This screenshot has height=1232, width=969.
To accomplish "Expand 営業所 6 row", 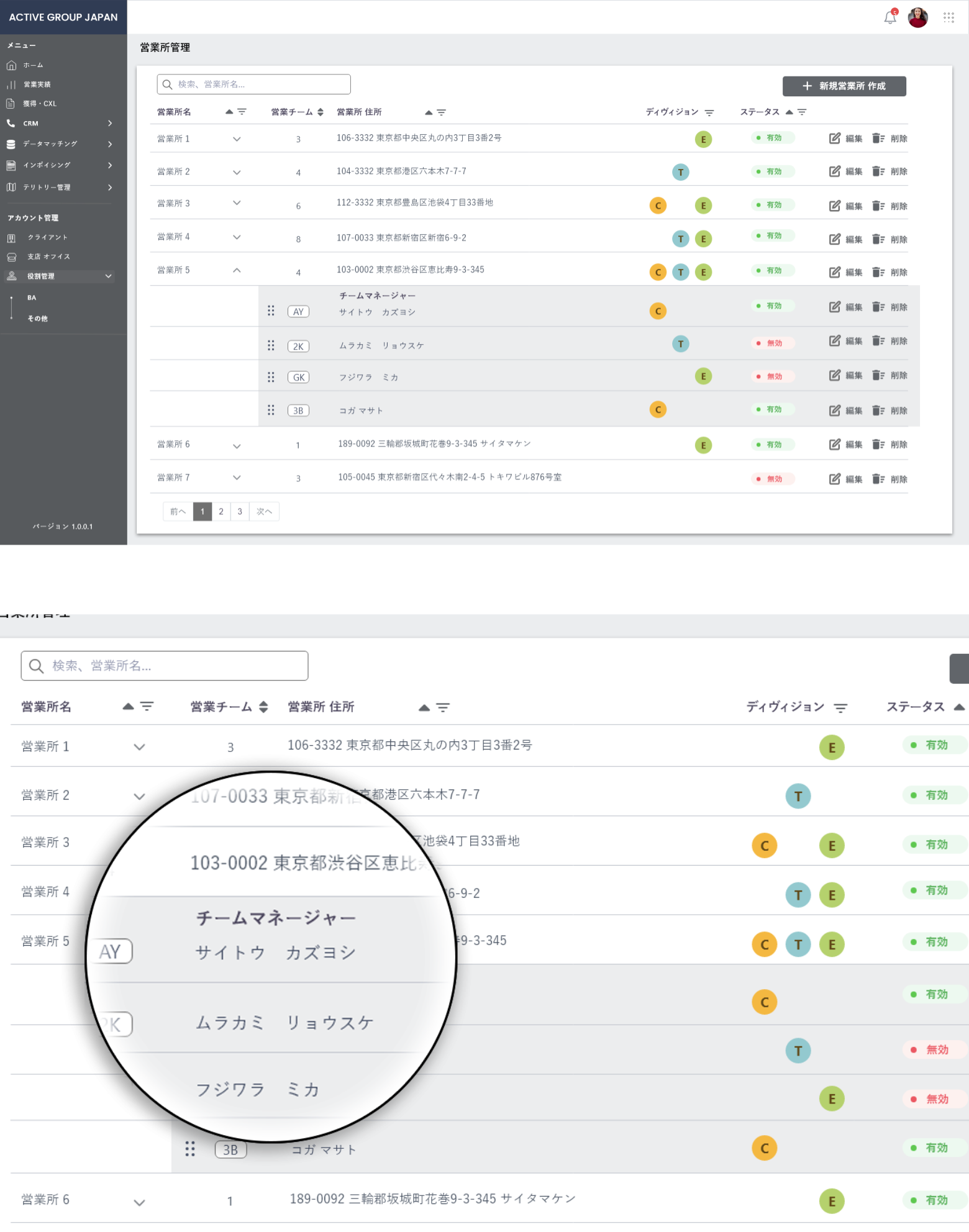I will [x=237, y=446].
